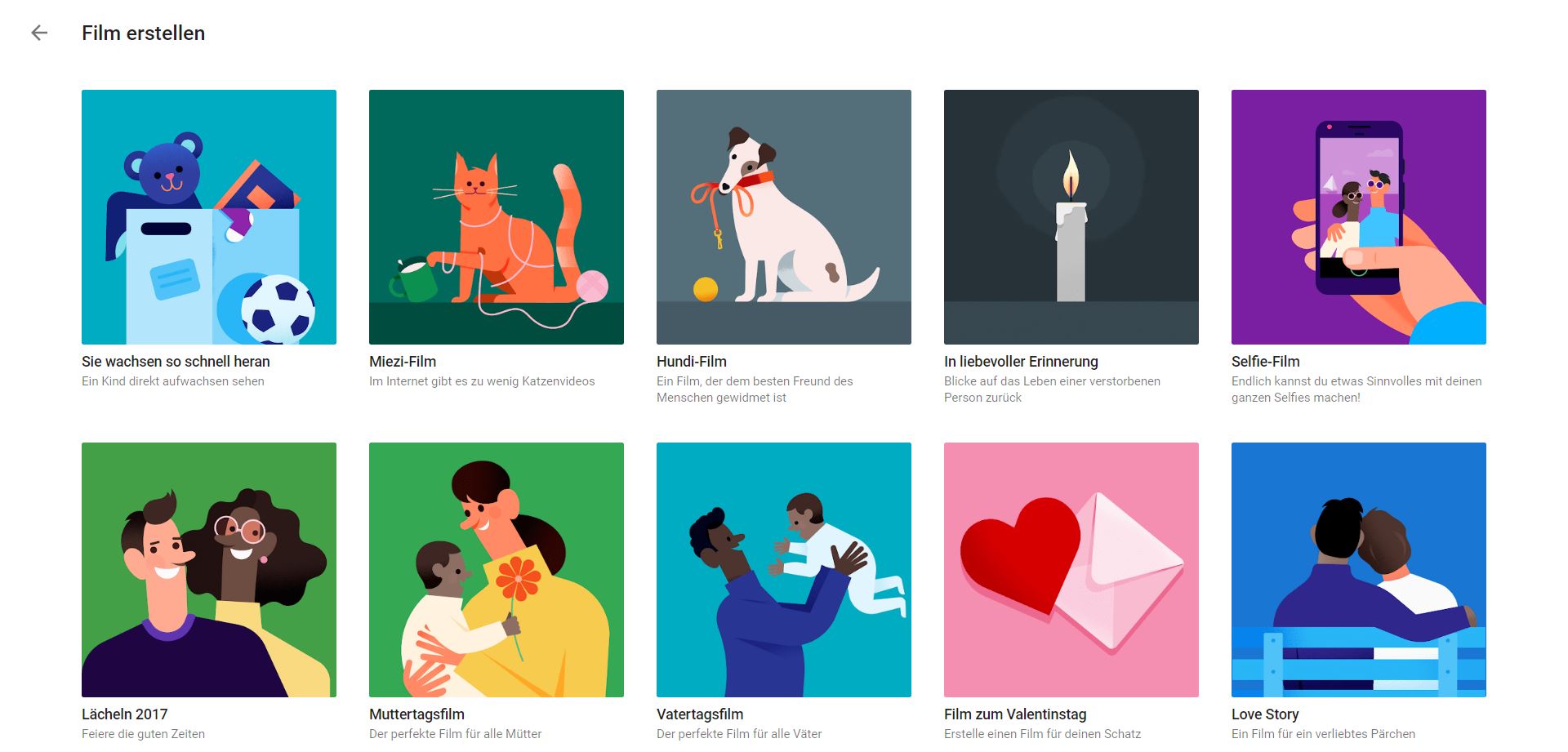
Task: Choose the dog with leash illustration
Action: (784, 217)
